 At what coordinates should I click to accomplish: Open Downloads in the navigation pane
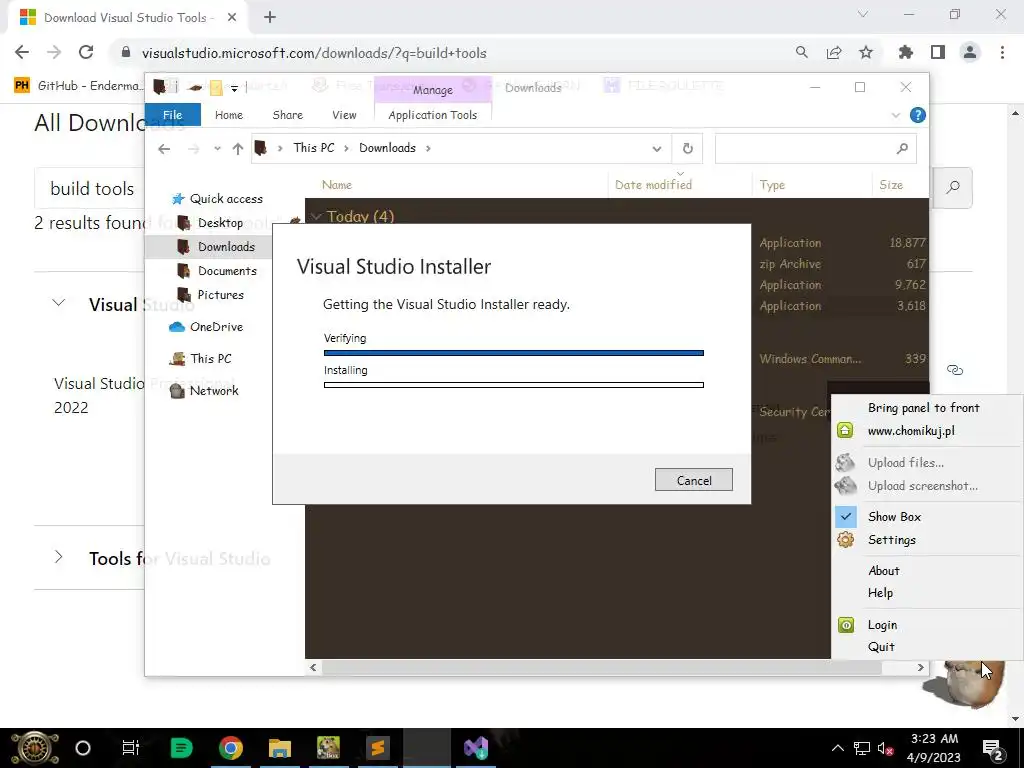click(x=216, y=247)
